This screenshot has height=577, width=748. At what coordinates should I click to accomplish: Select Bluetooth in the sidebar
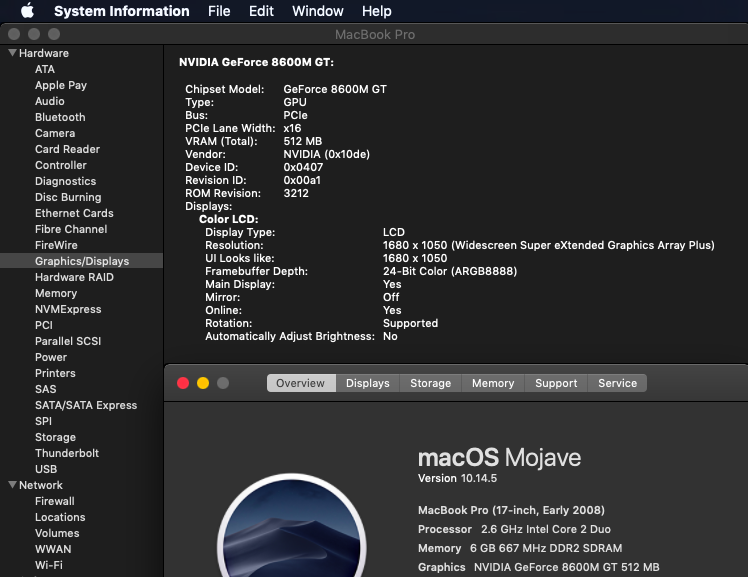[x=60, y=117]
